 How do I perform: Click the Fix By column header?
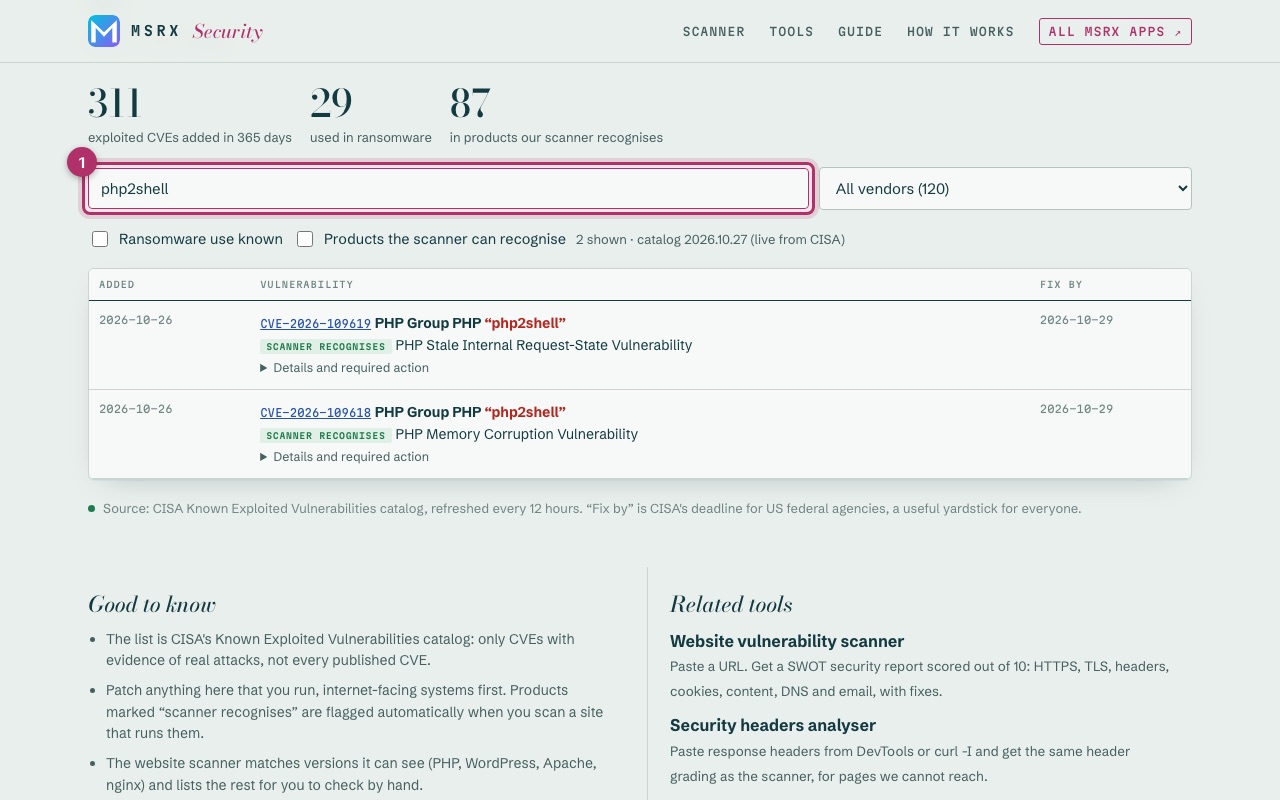(1061, 285)
